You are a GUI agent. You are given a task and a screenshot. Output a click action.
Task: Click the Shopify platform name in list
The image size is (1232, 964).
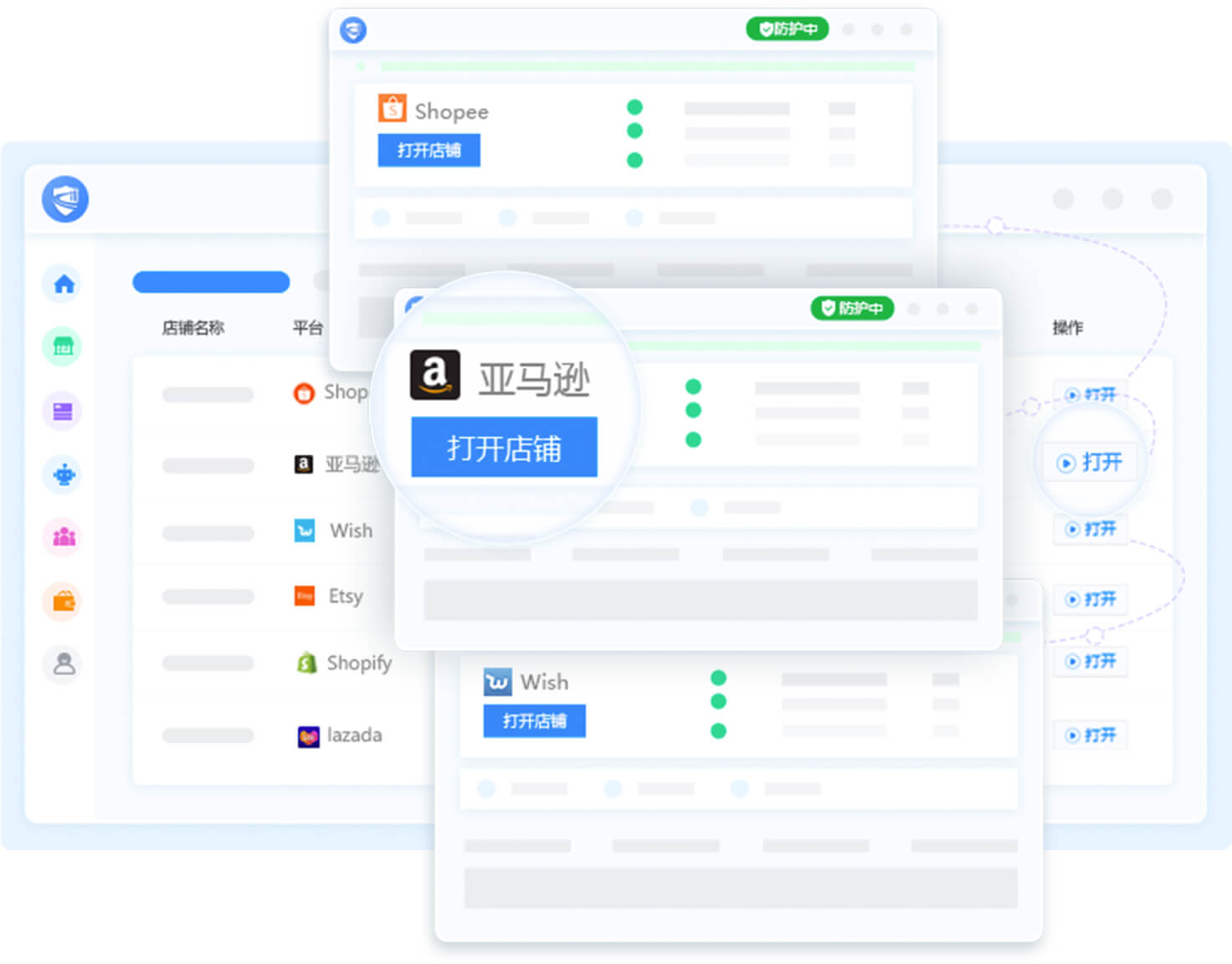(359, 663)
